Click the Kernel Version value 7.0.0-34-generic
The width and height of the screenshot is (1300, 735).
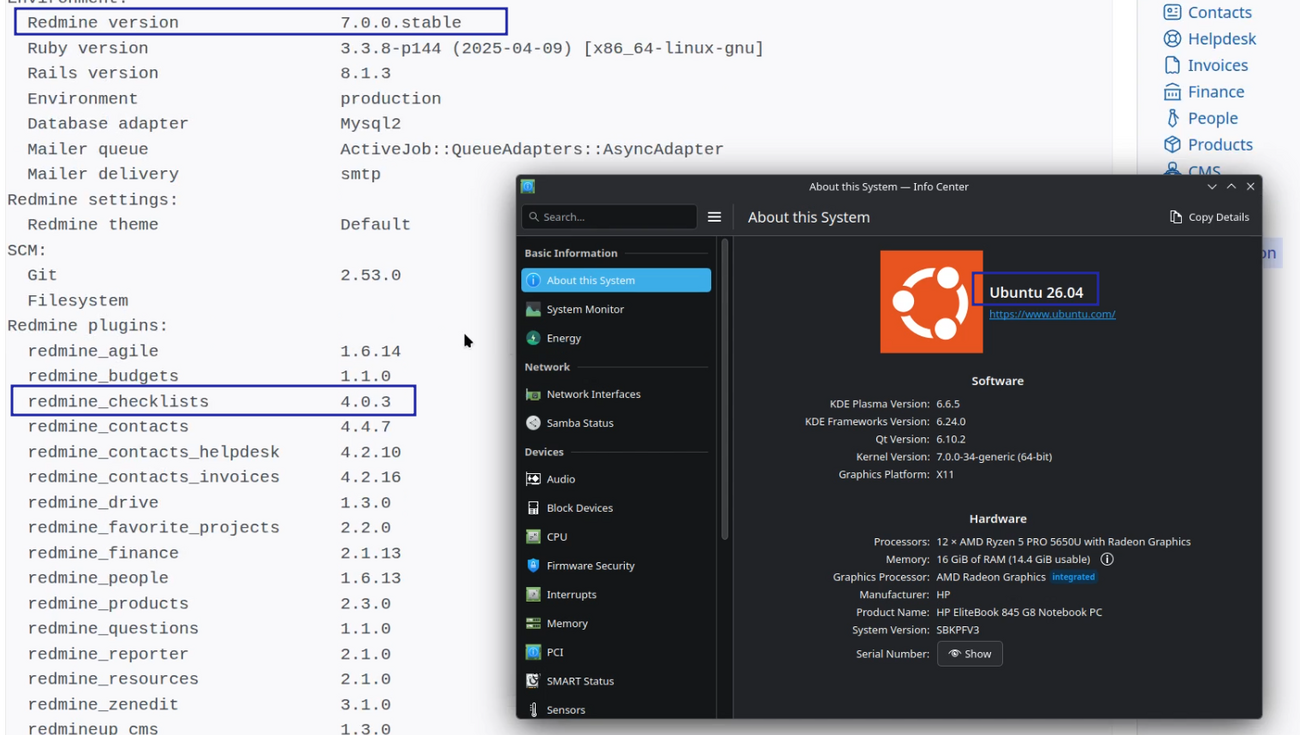point(993,457)
